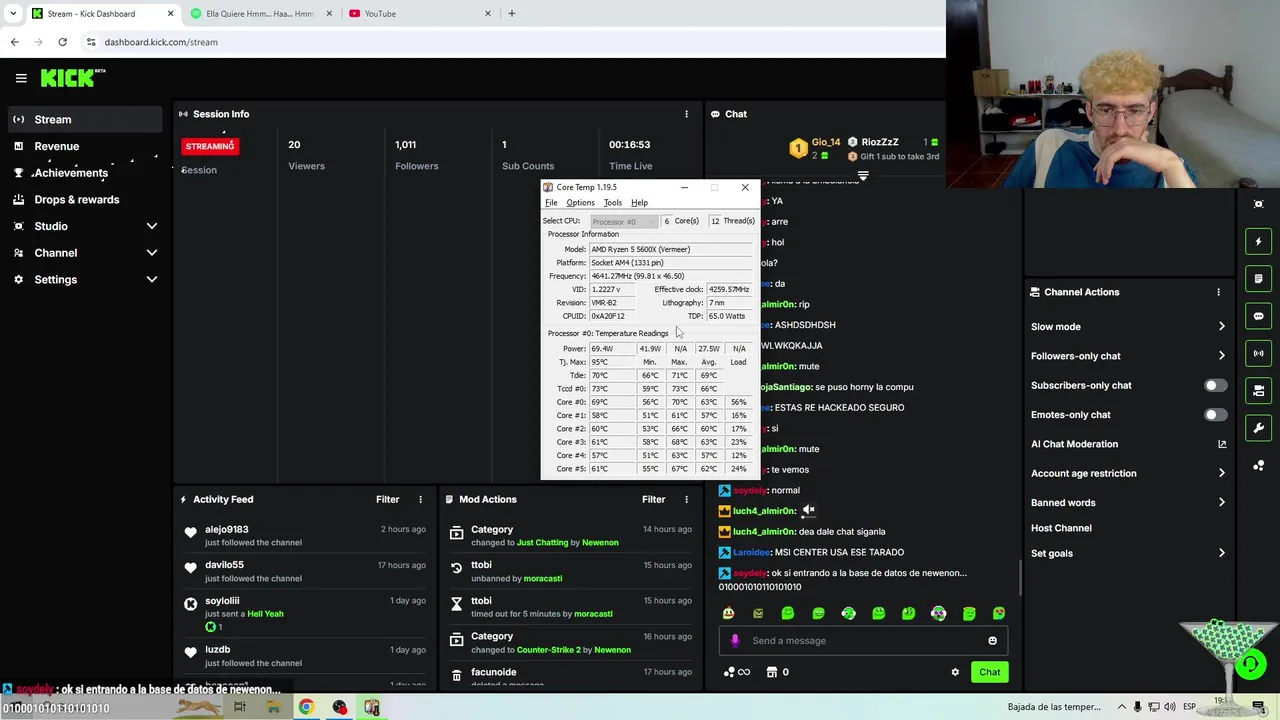Viewport: 1280px width, 720px height.
Task: Open Options menu in Core Temp
Action: tap(580, 203)
